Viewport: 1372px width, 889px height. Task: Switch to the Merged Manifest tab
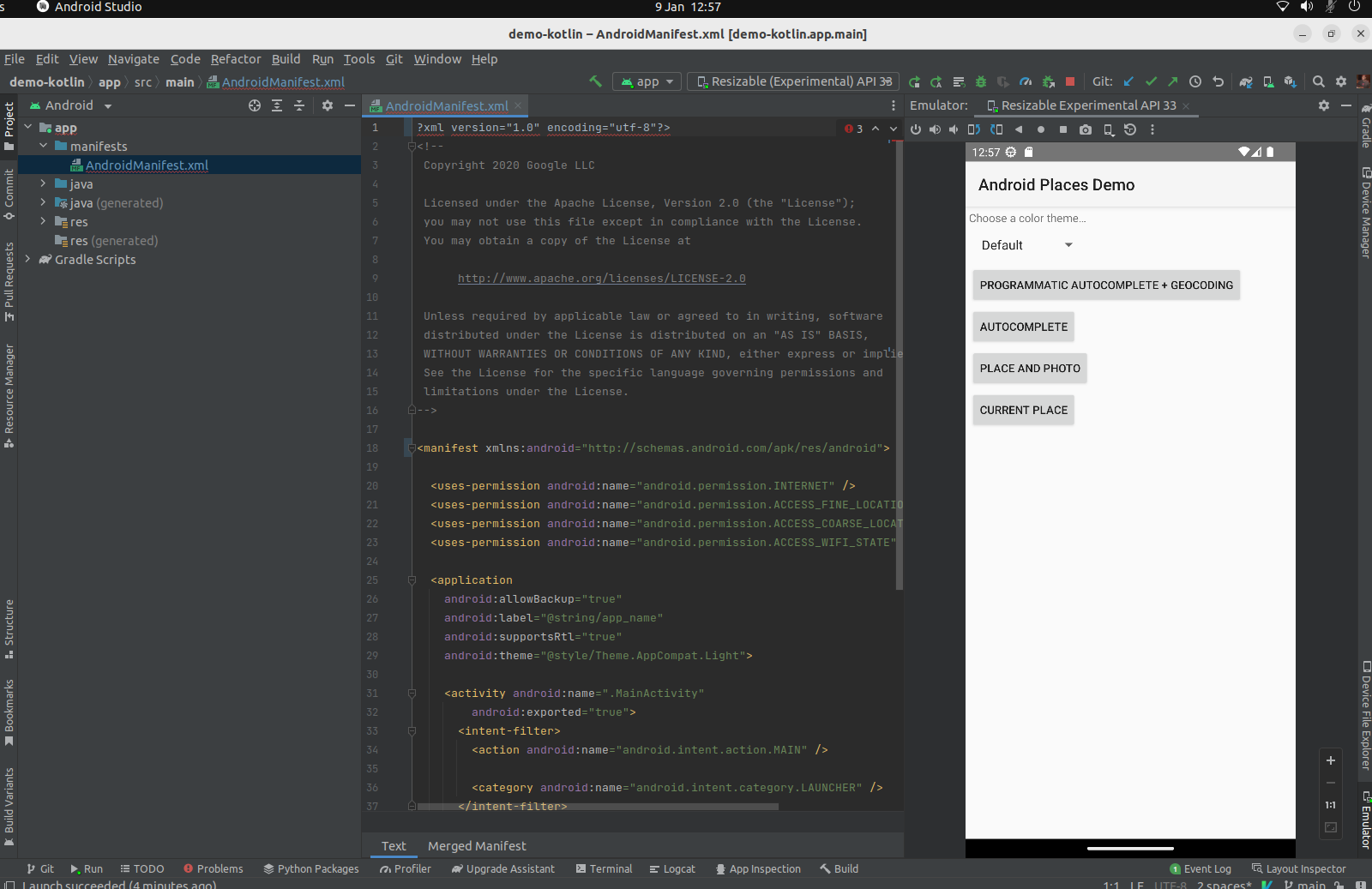pos(477,846)
